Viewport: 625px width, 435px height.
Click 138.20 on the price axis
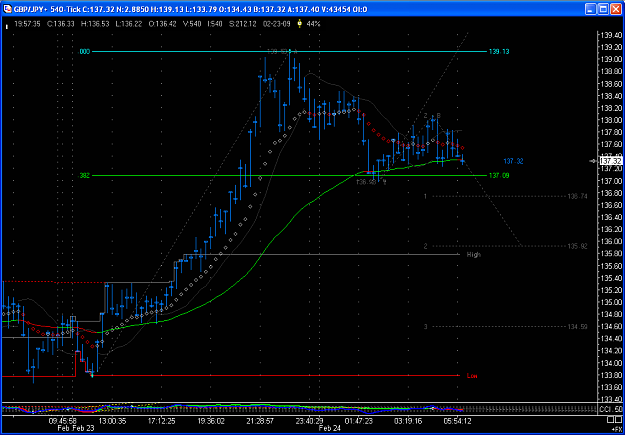(x=611, y=108)
